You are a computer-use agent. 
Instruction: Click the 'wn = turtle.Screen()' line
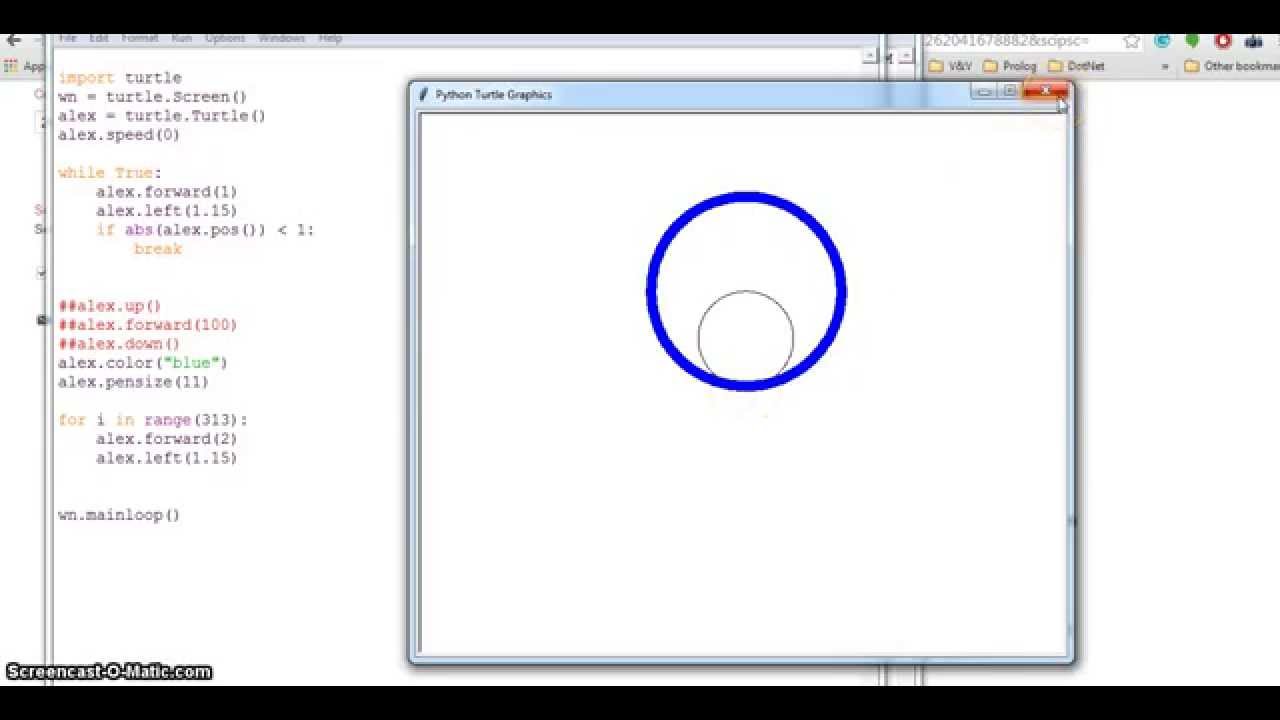coord(152,97)
